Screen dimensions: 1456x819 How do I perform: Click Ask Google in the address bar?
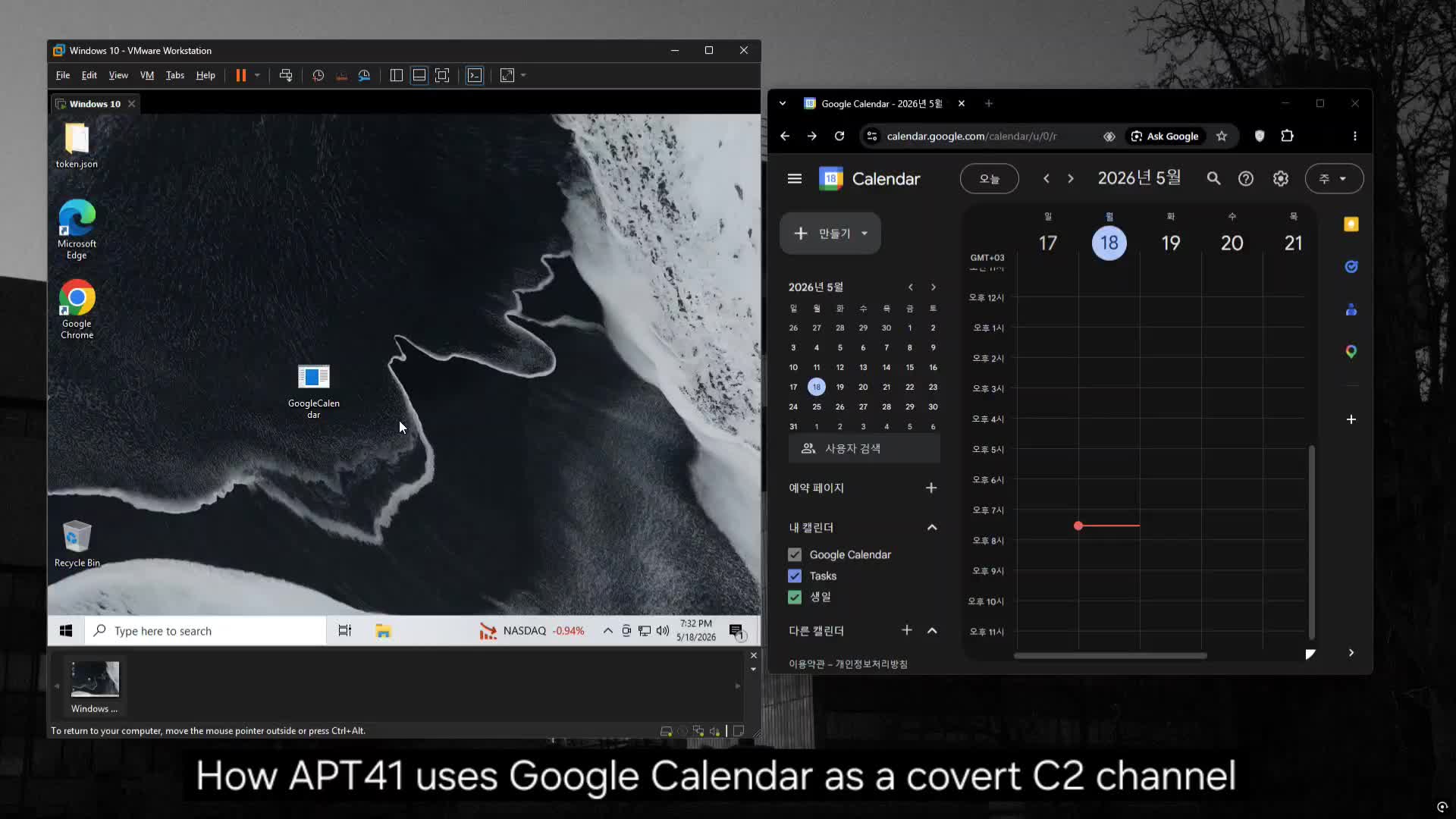coord(1165,136)
